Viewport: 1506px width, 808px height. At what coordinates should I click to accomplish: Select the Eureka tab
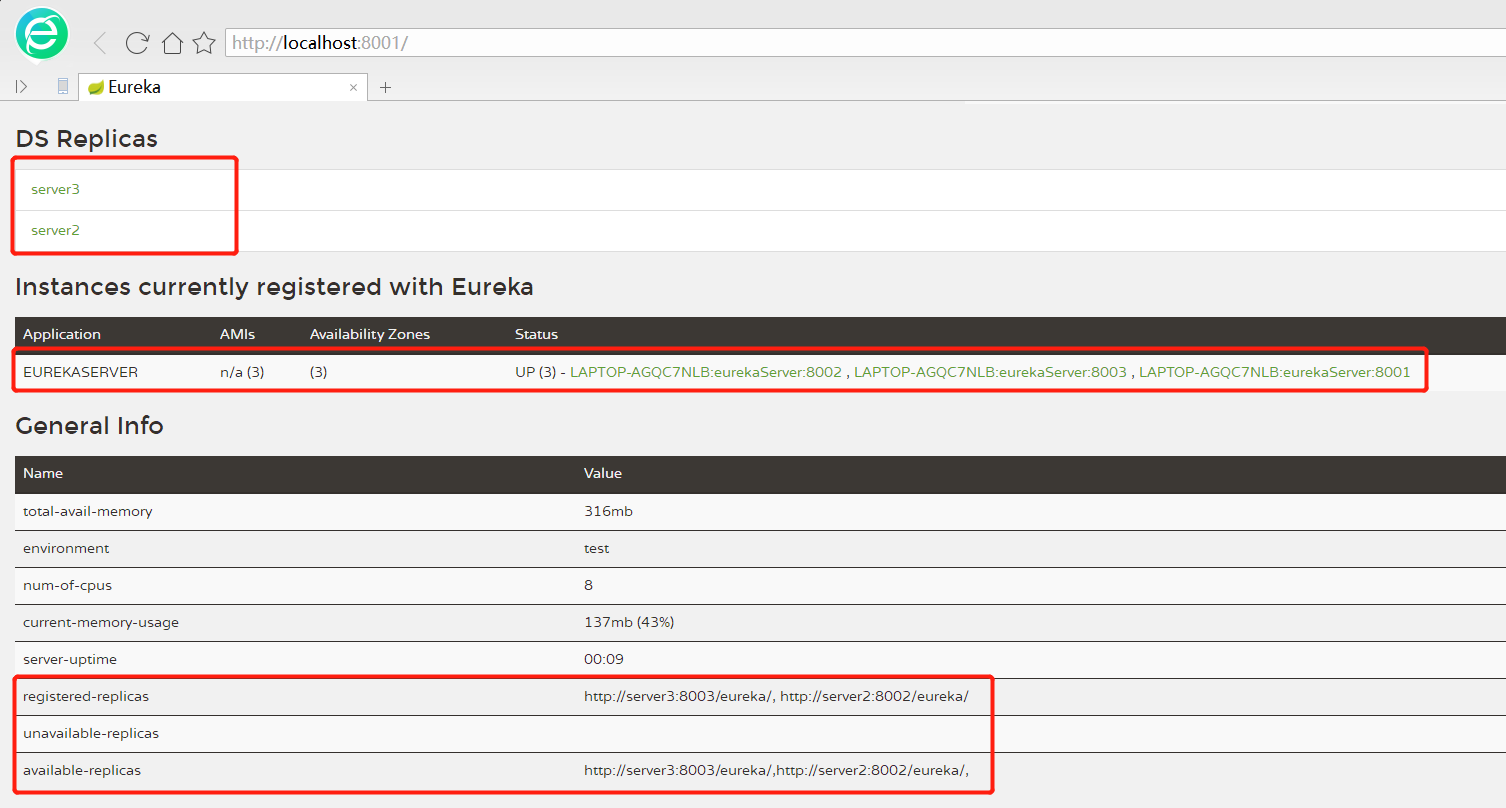coord(223,87)
